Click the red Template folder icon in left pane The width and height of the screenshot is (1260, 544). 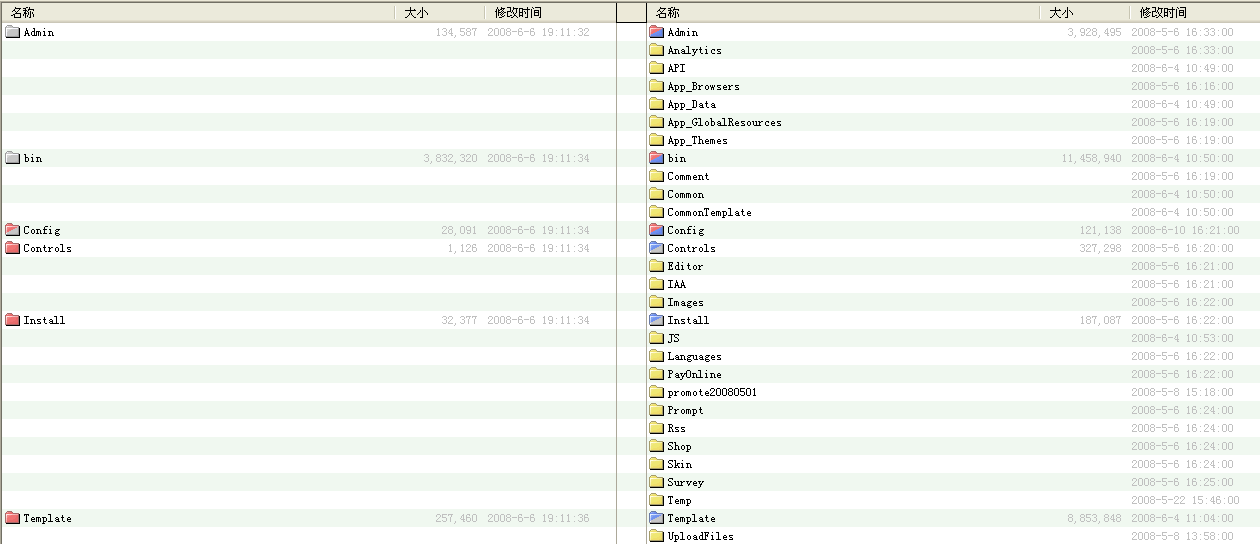[12, 518]
